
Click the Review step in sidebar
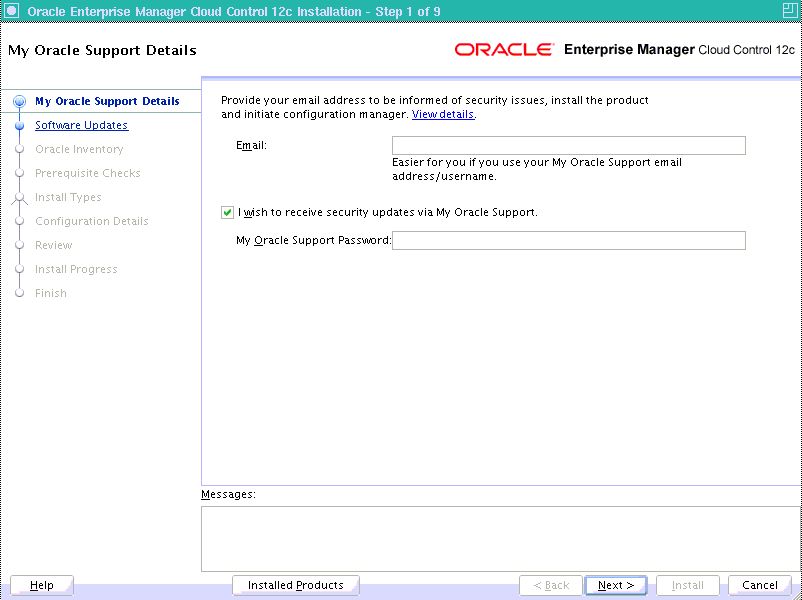[x=53, y=245]
